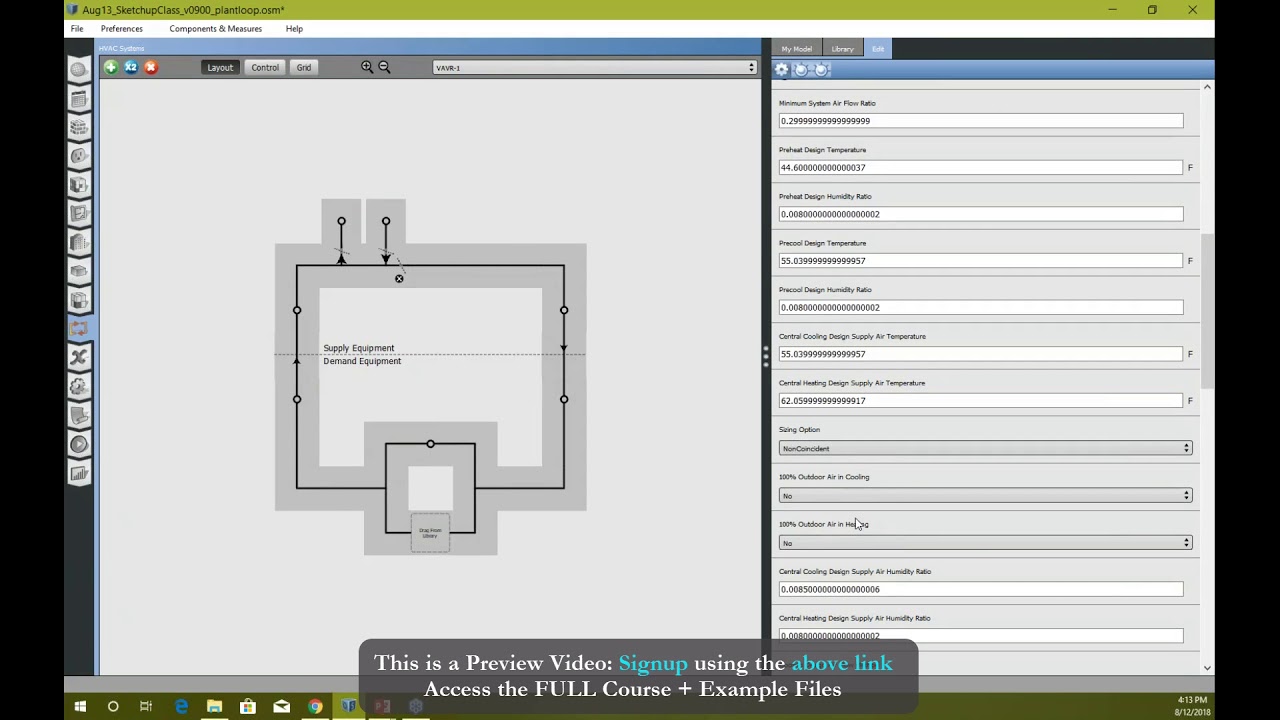The width and height of the screenshot is (1280, 720).
Task: Select the demand-side node above the zone box
Action: (430, 444)
